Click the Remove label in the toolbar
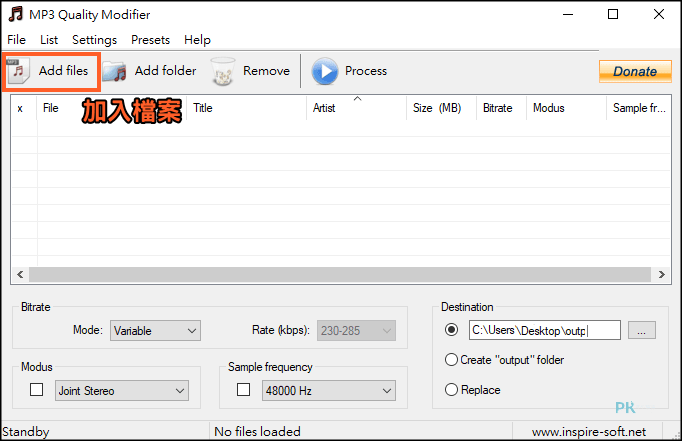 (266, 70)
